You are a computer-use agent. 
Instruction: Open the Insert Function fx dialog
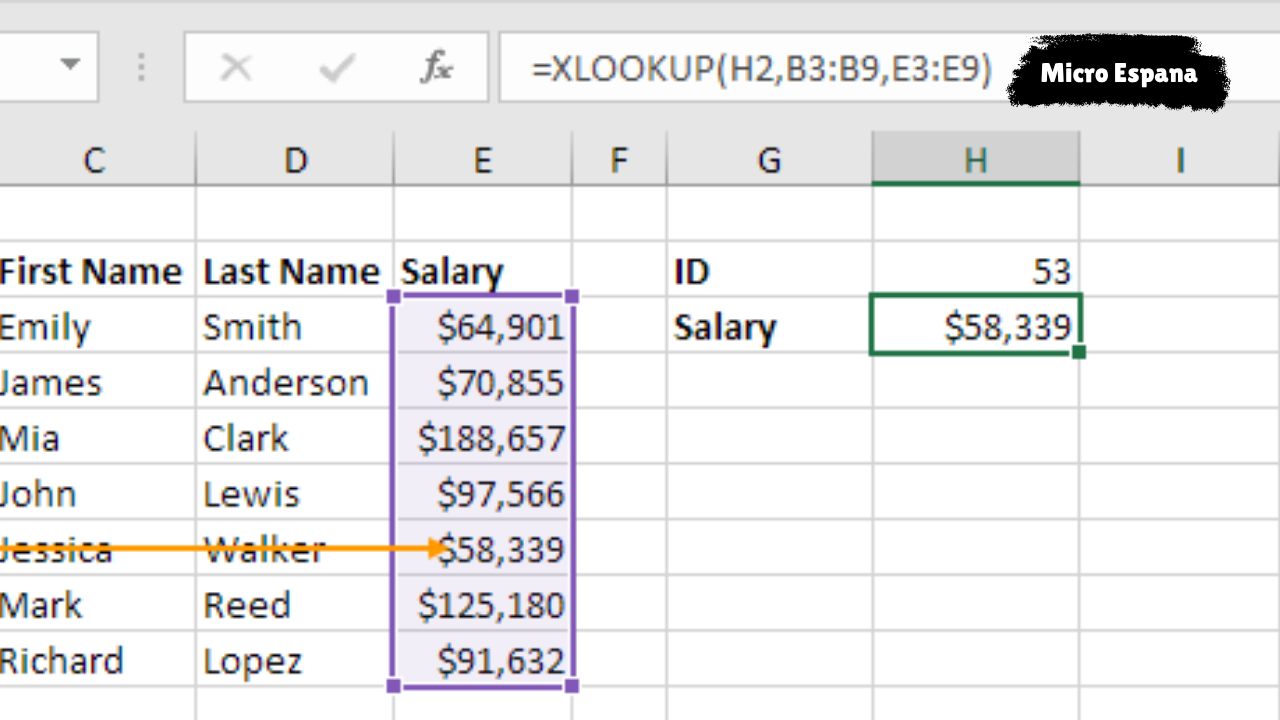[436, 68]
